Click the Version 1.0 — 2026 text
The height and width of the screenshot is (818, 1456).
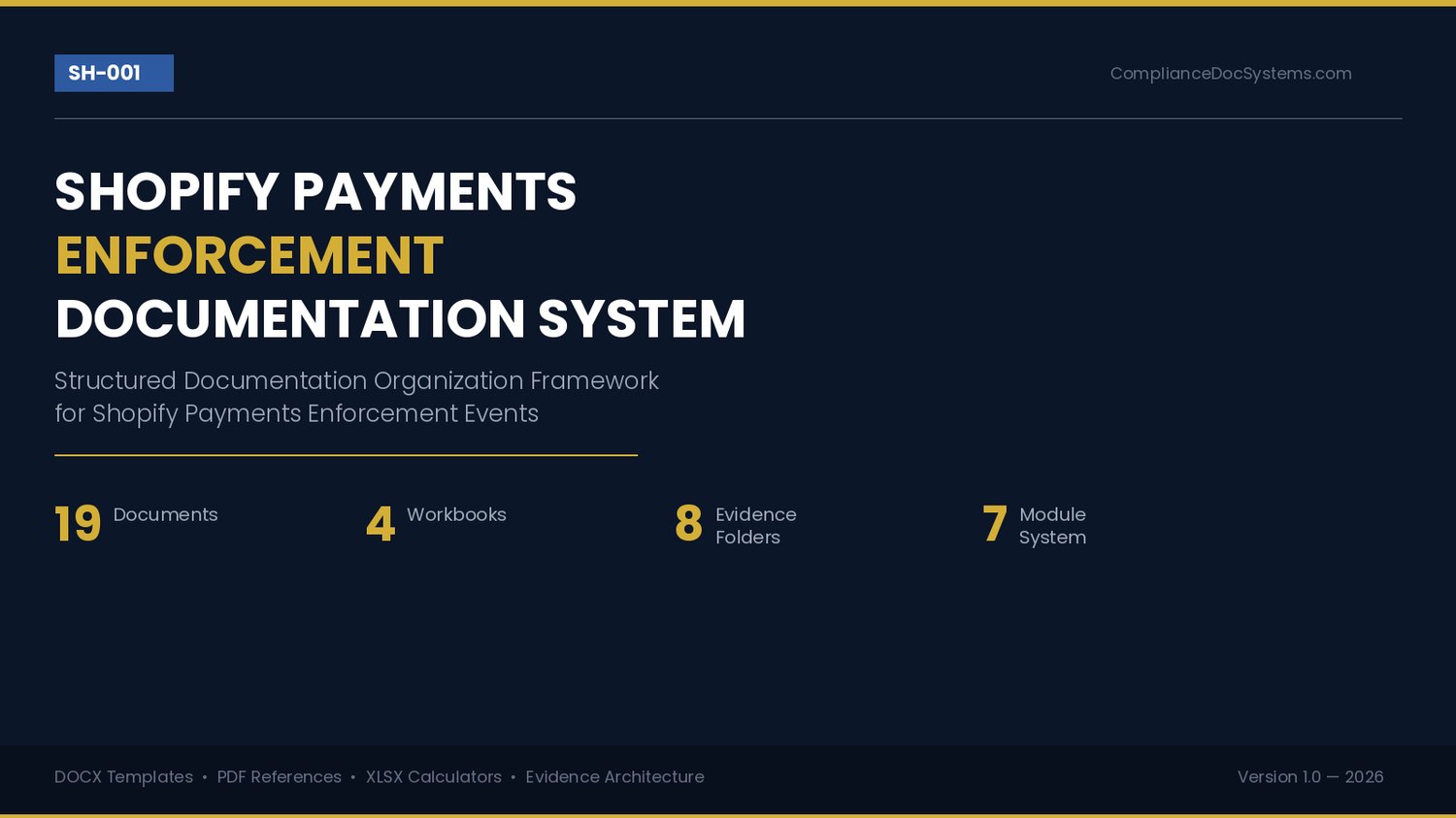(1310, 777)
